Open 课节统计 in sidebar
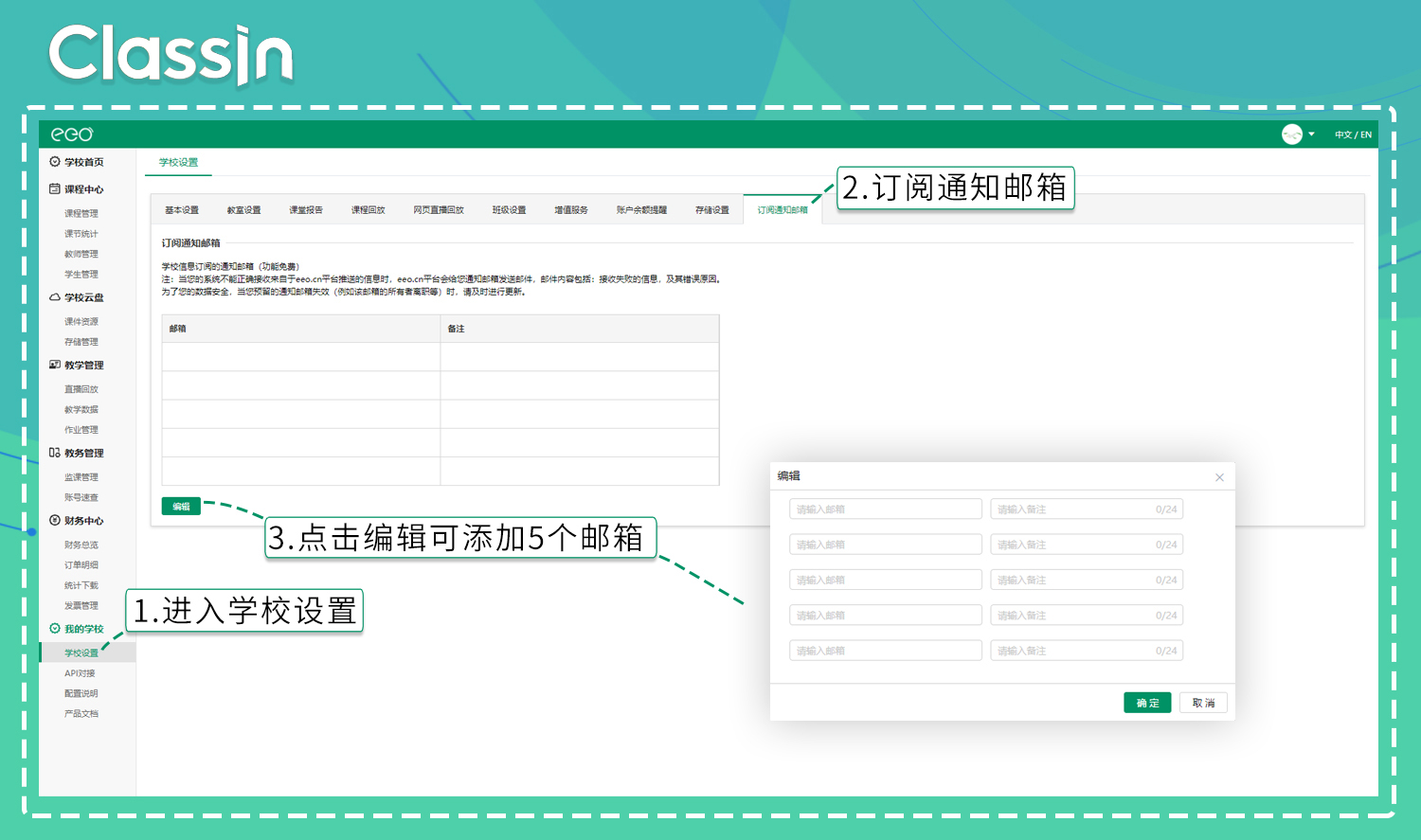Image resolution: width=1421 pixels, height=840 pixels. point(81,234)
